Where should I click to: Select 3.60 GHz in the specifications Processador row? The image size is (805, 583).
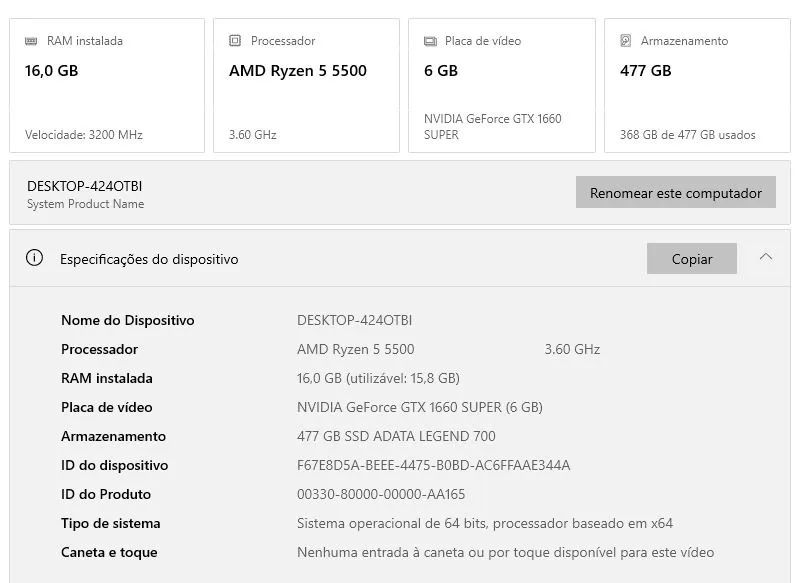[572, 349]
